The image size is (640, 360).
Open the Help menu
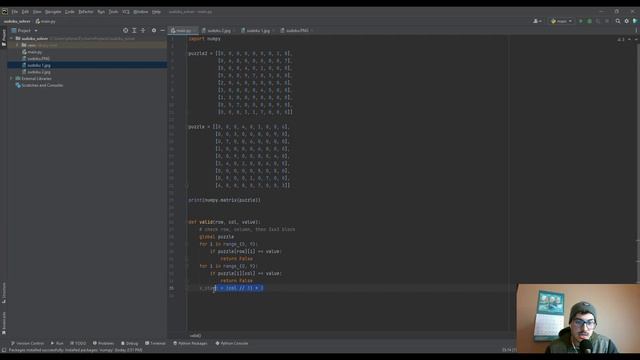pos(156,12)
